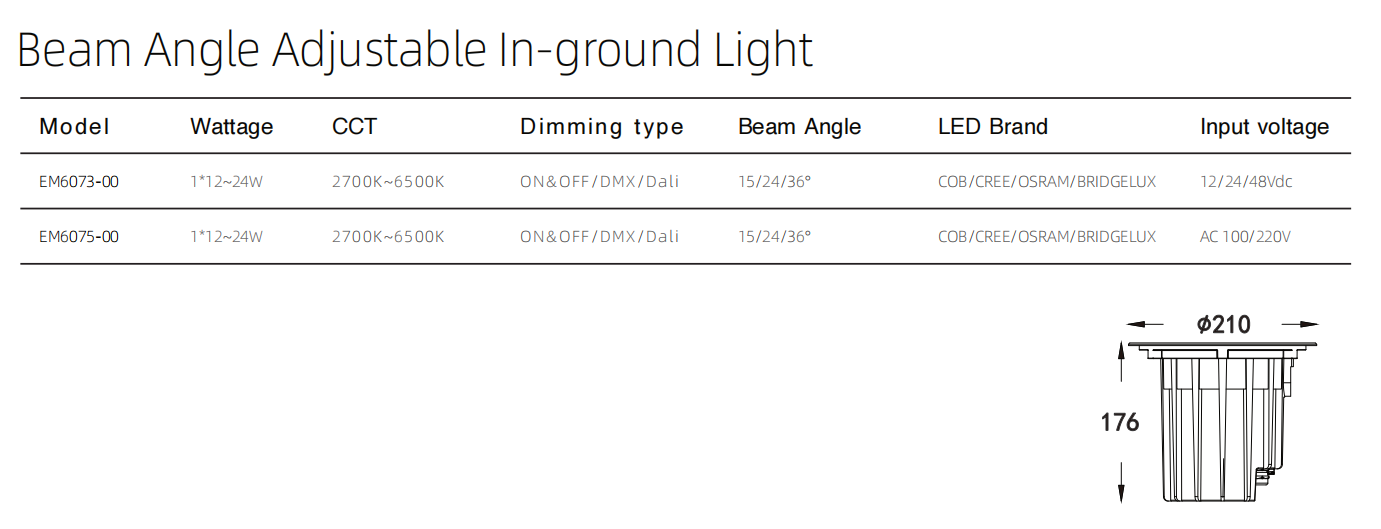Select the Beam Angle column header

click(x=799, y=127)
